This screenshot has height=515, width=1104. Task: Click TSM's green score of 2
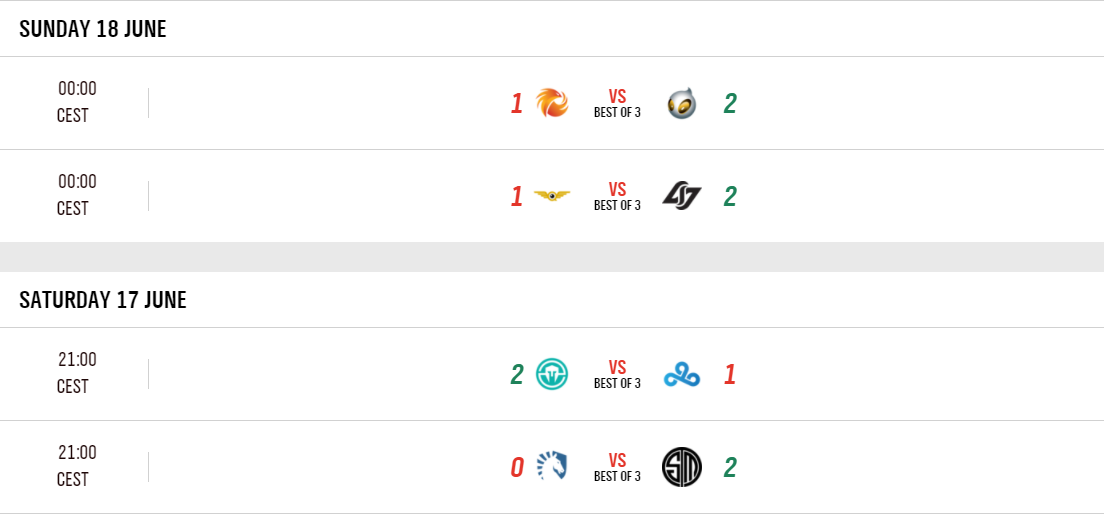point(730,468)
